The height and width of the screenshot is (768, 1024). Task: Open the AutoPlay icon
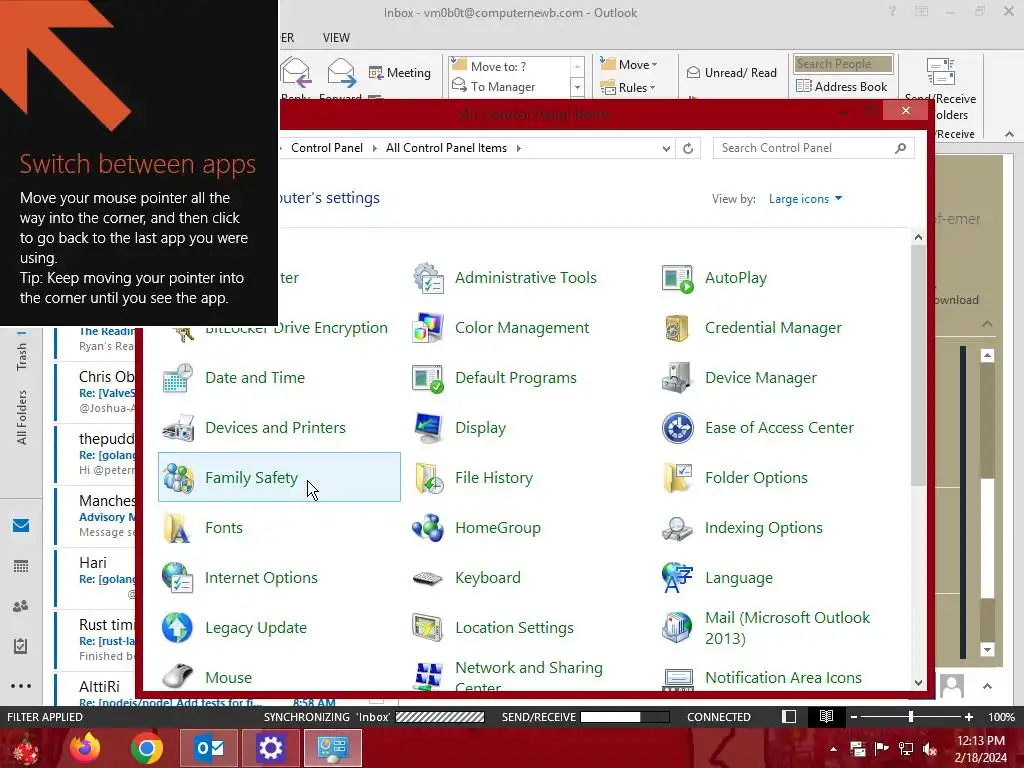pyautogui.click(x=677, y=278)
